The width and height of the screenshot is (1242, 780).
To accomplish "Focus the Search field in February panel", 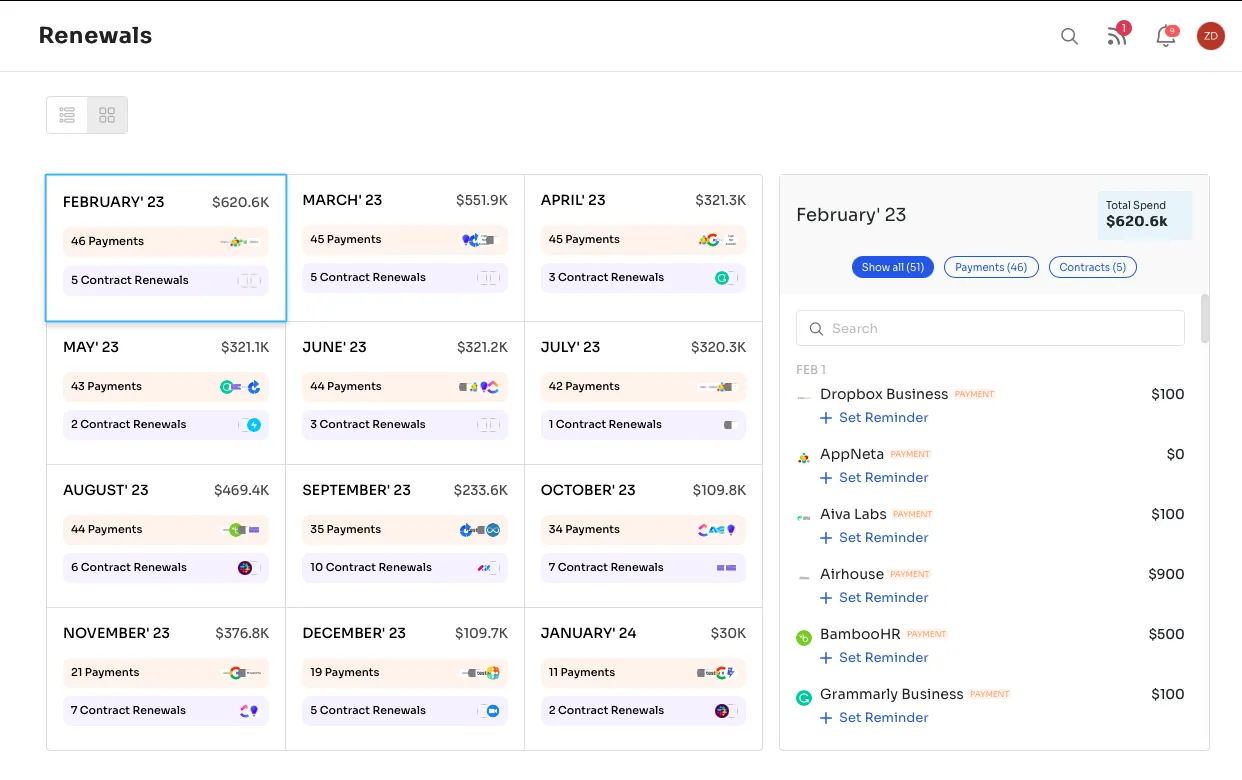I will click(990, 328).
